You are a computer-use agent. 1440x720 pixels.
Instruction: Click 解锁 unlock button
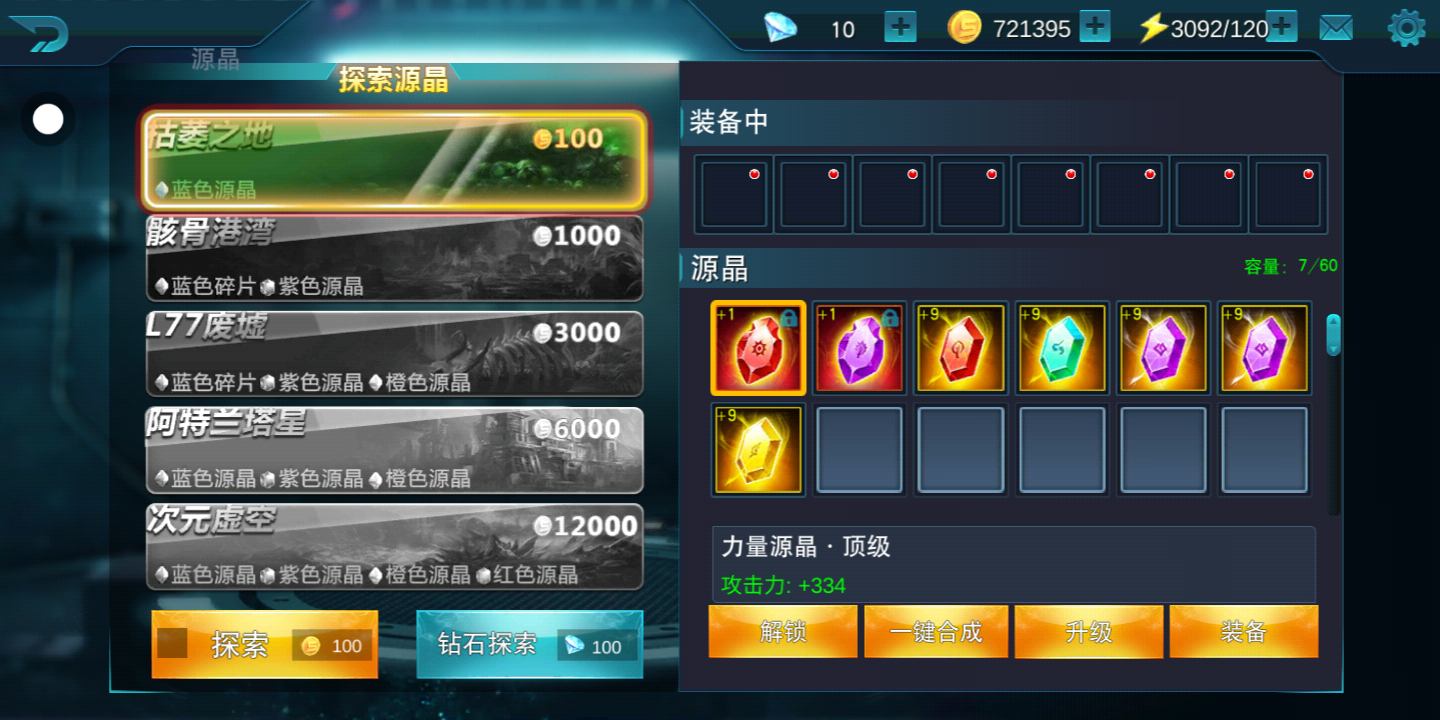pyautogui.click(x=783, y=631)
